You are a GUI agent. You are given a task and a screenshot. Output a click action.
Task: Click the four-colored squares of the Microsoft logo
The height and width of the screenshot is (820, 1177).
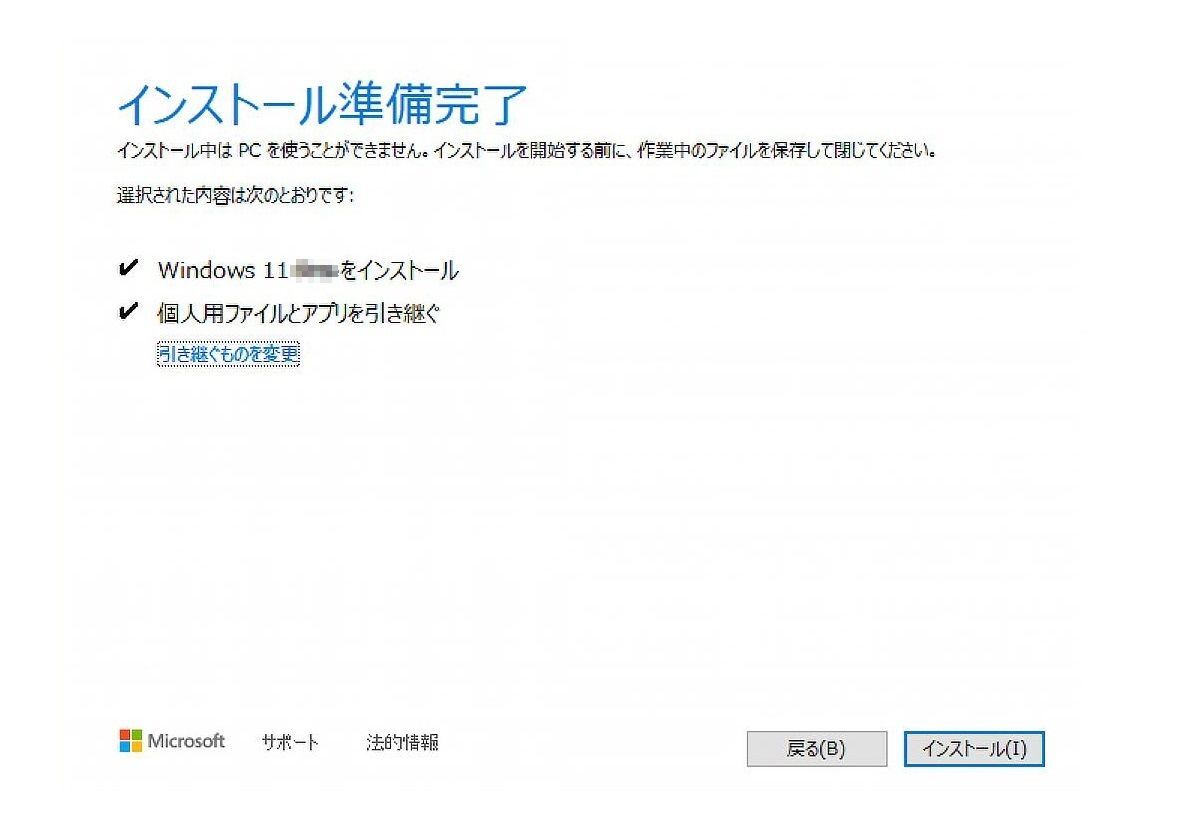[x=131, y=741]
